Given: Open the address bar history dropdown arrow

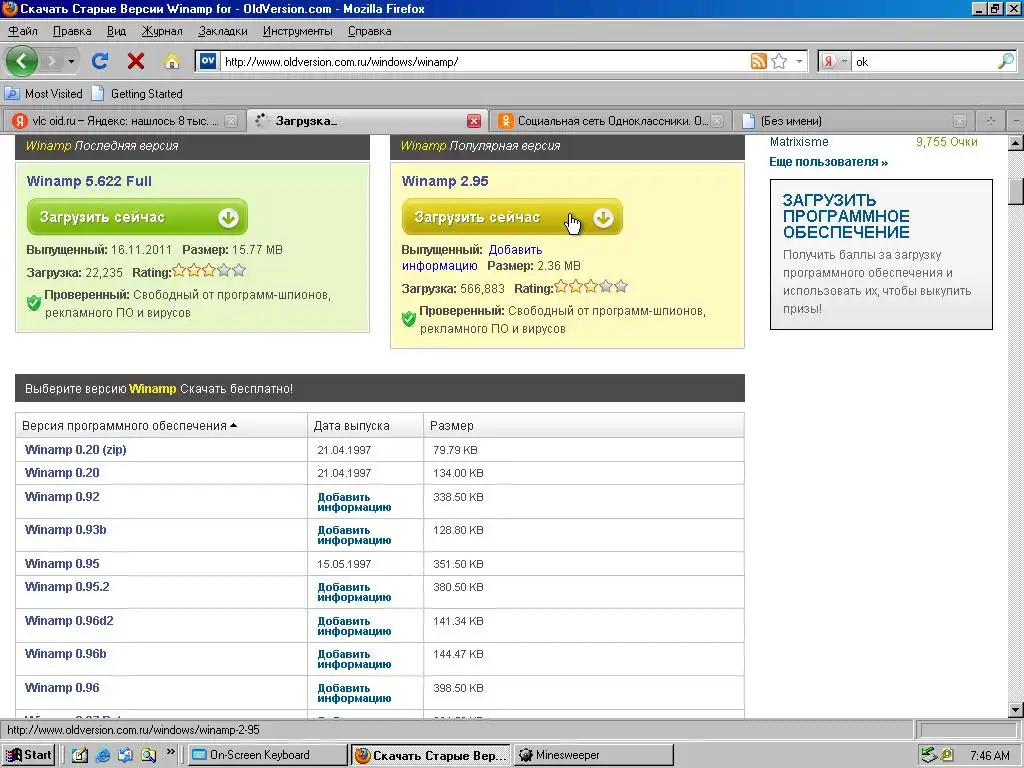Looking at the screenshot, I should (799, 61).
